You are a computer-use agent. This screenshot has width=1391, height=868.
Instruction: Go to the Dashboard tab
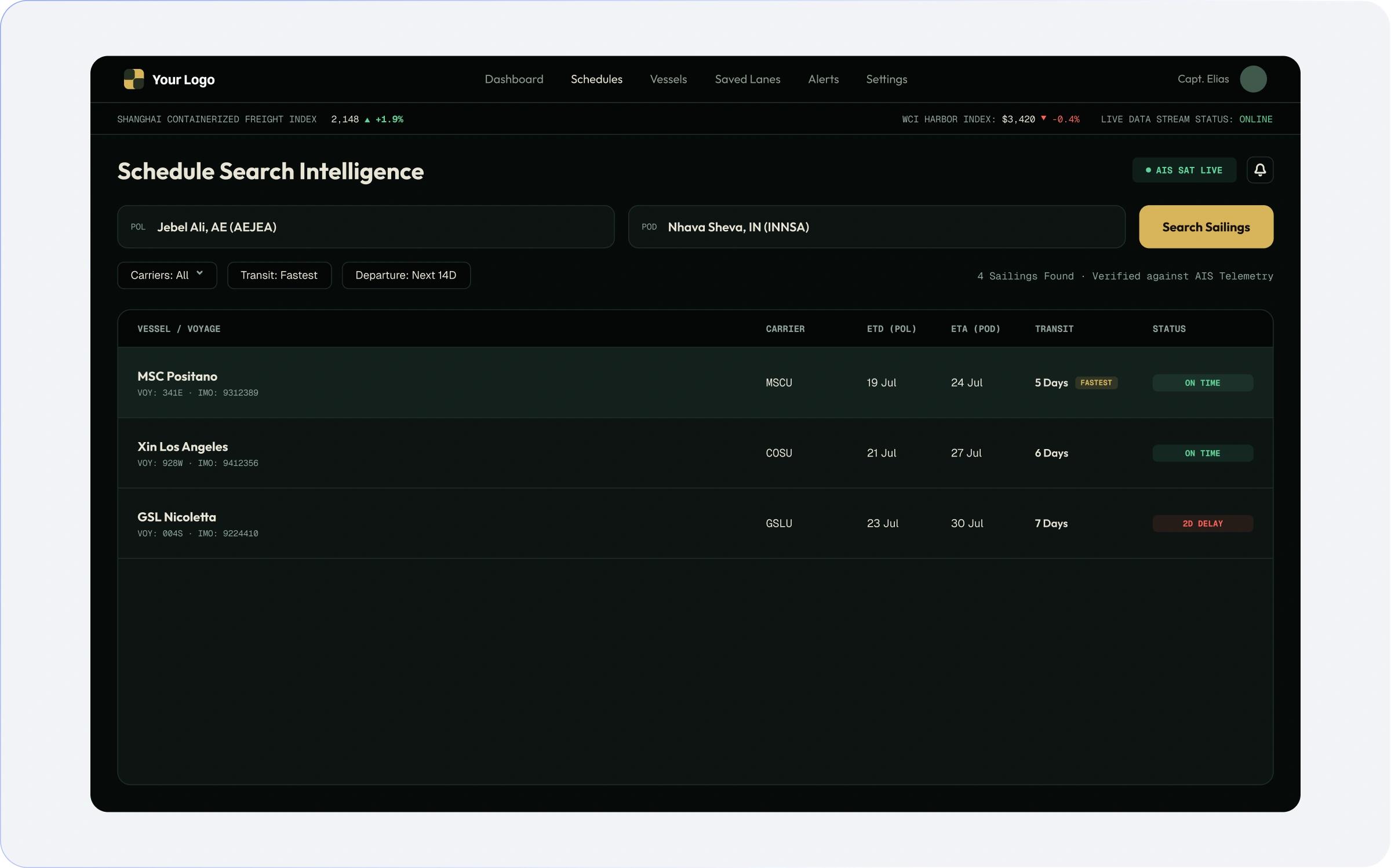[514, 79]
